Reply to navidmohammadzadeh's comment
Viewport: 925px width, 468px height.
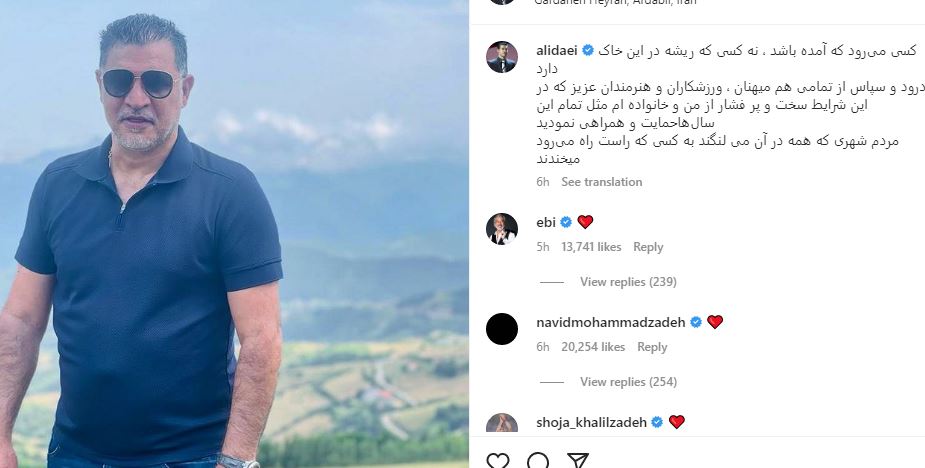point(652,347)
